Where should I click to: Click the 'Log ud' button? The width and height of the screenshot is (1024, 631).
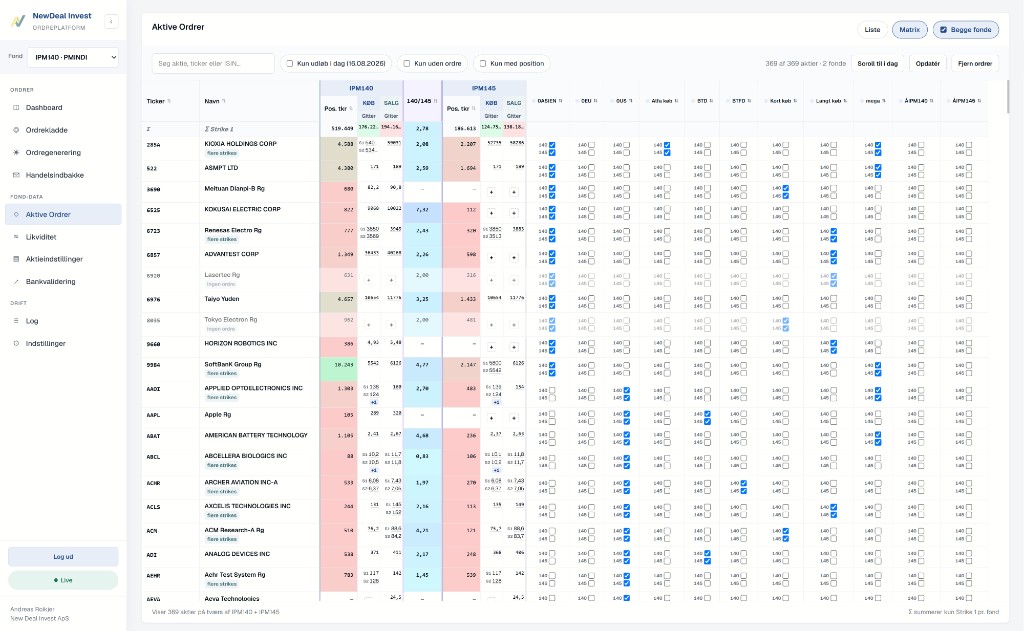click(x=63, y=557)
